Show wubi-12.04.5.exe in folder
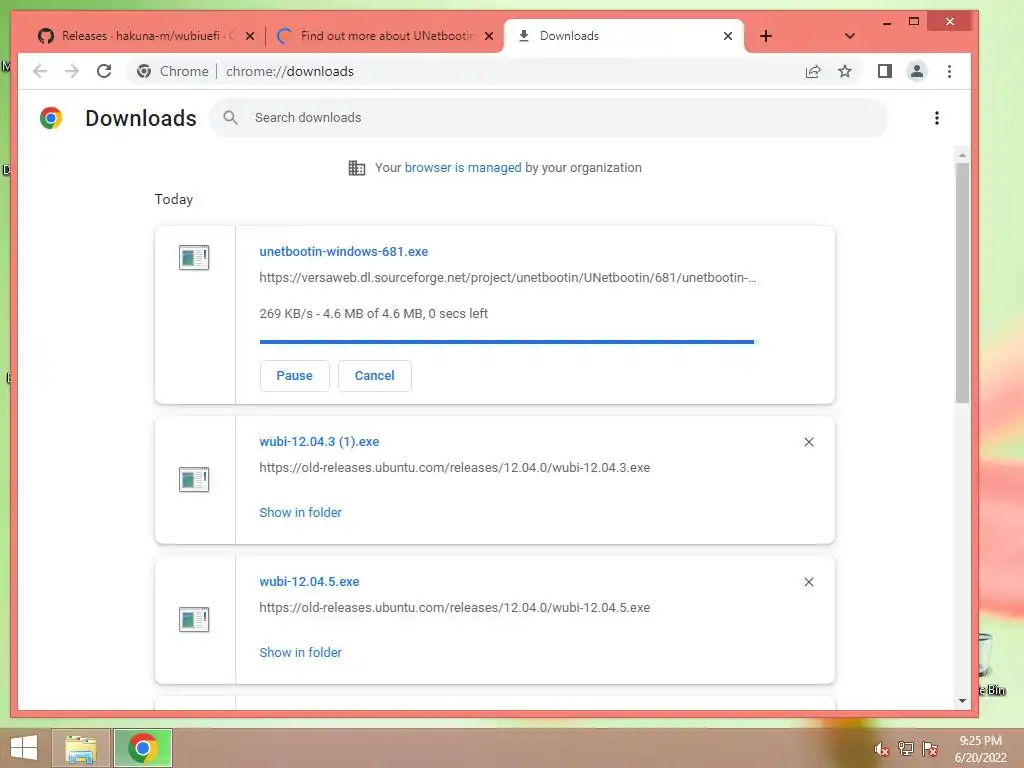The image size is (1024, 768). pyautogui.click(x=300, y=652)
